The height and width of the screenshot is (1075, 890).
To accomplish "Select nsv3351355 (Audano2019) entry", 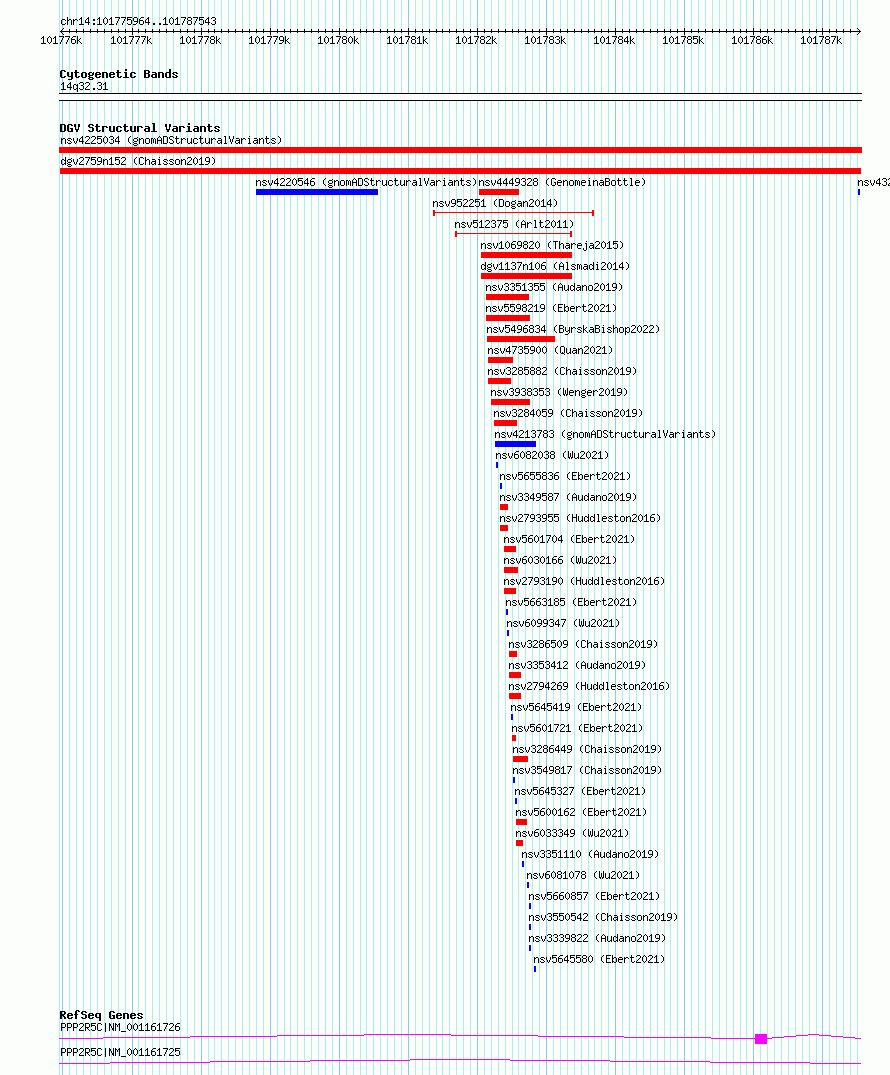I will point(554,287).
